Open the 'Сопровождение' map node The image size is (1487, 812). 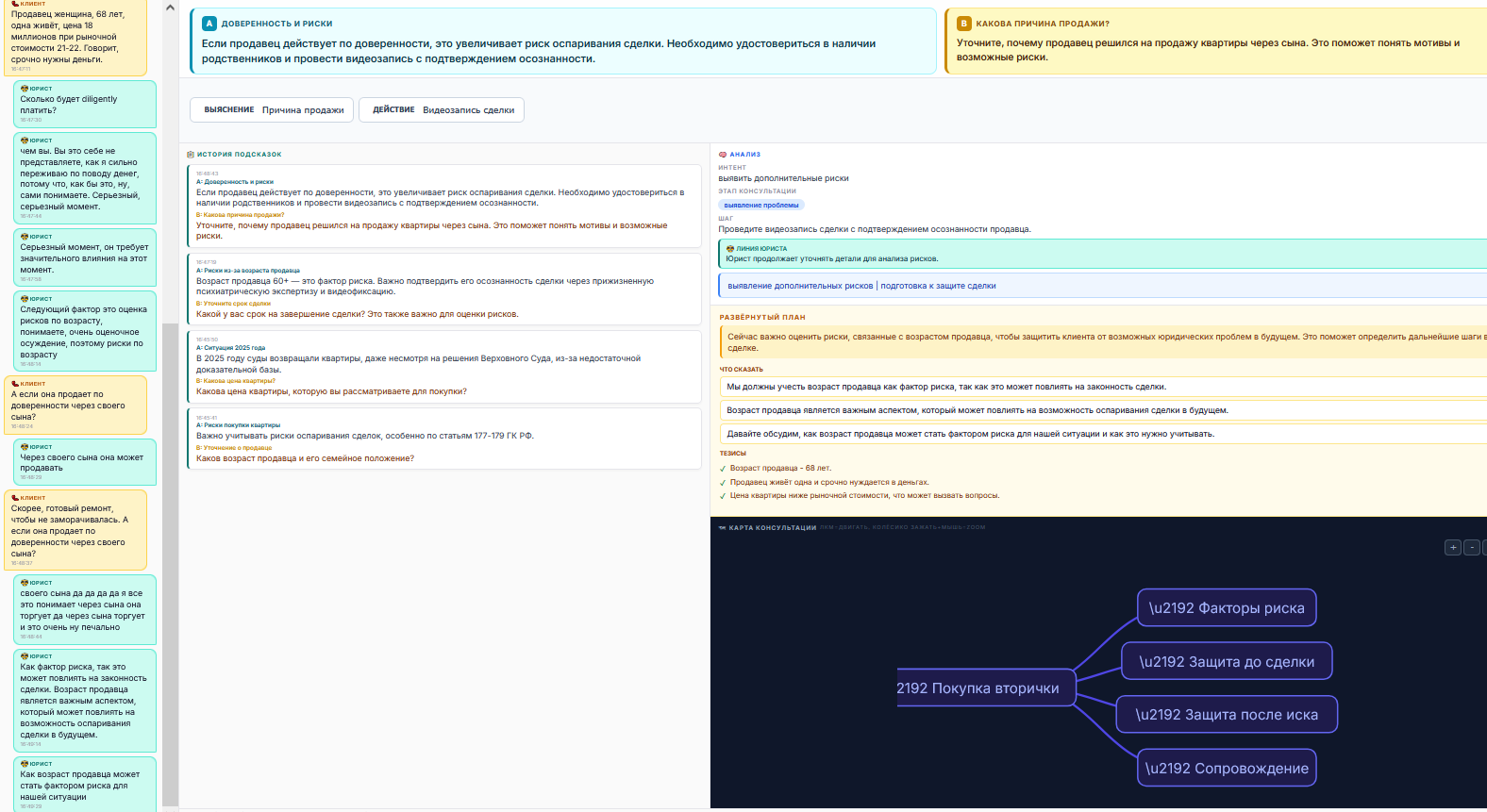tap(1226, 769)
